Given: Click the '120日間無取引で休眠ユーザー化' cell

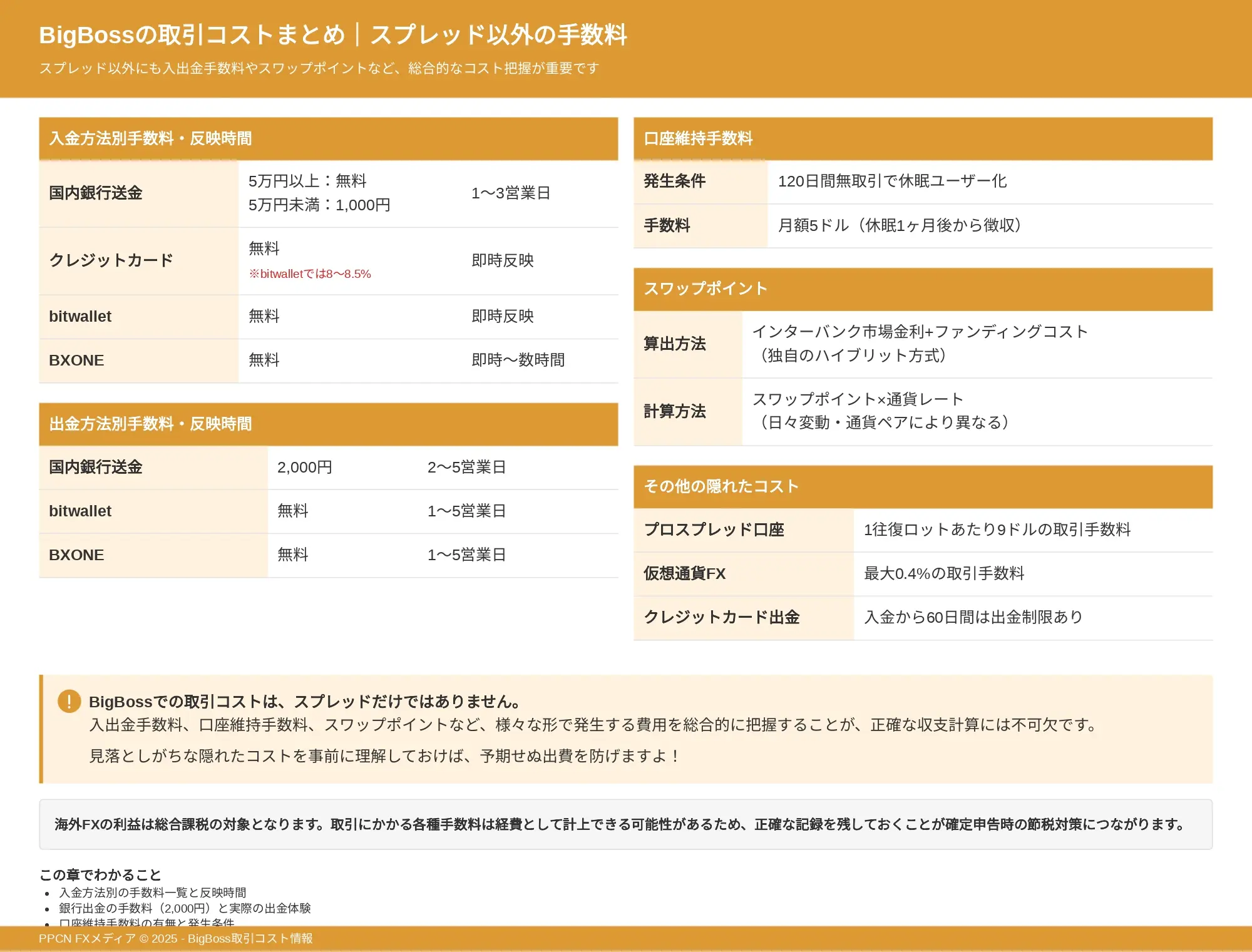Looking at the screenshot, I should click(990, 182).
